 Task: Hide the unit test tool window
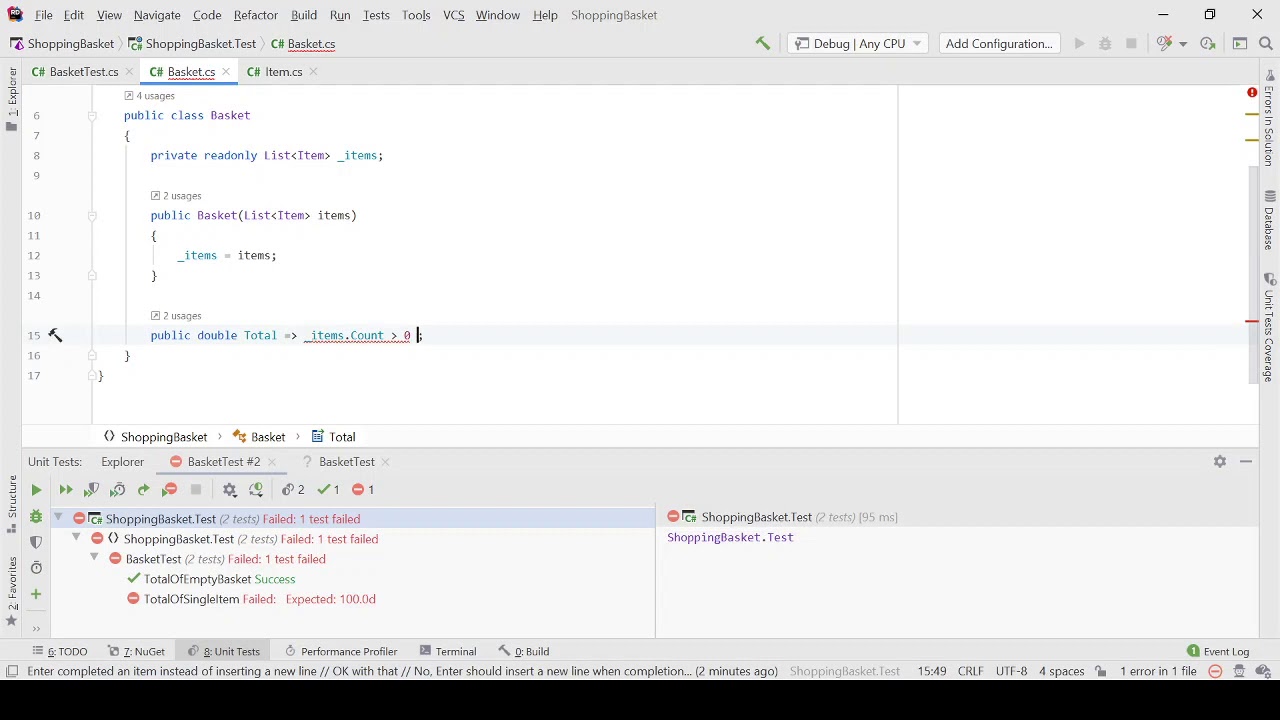(x=1246, y=461)
